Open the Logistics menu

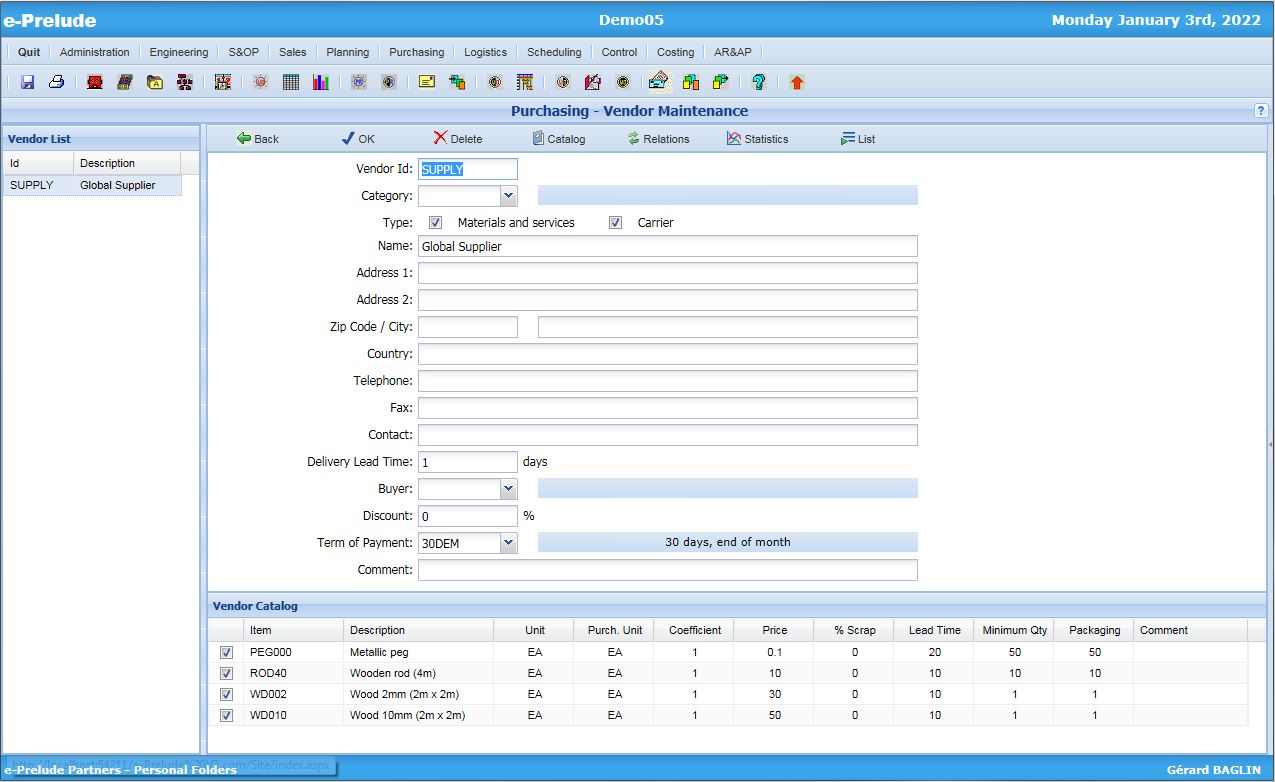485,52
